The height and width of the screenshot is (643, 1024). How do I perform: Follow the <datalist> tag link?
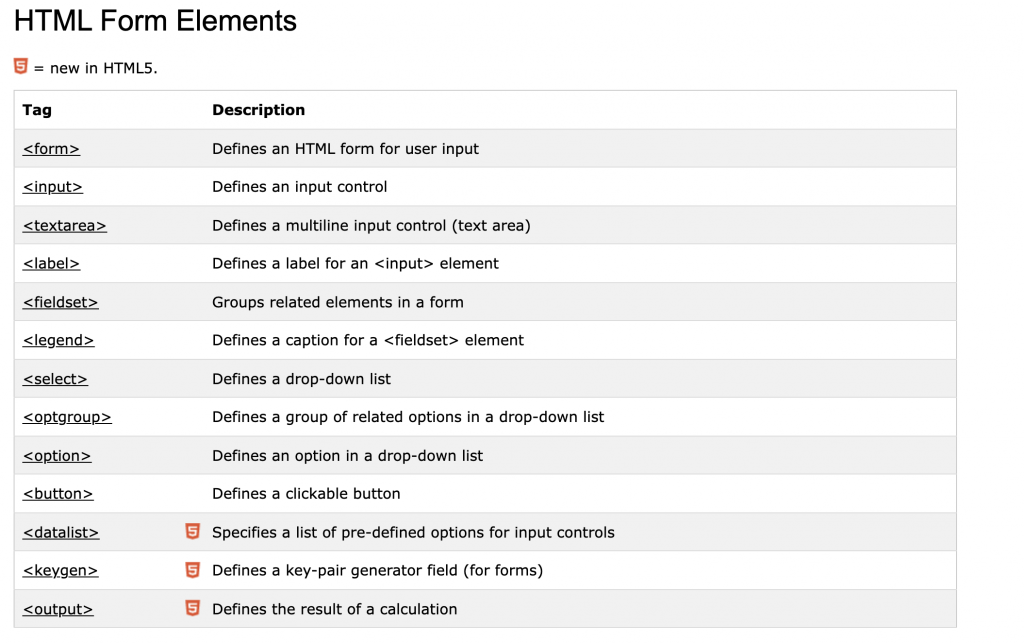[x=61, y=532]
